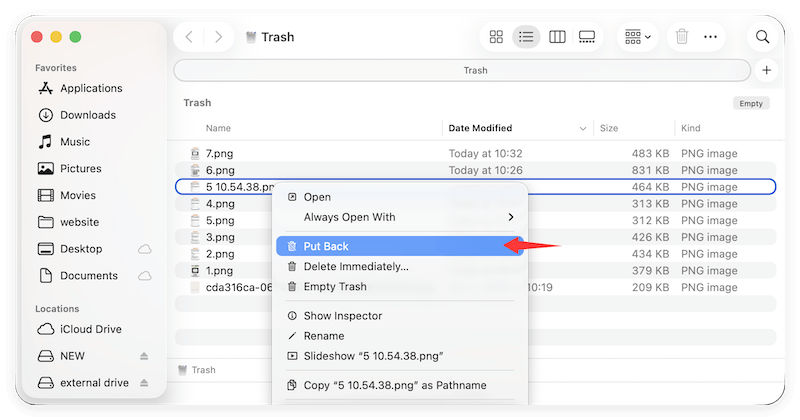Expand the Always Open With submenu
This screenshot has width=800, height=420.
click(x=399, y=217)
